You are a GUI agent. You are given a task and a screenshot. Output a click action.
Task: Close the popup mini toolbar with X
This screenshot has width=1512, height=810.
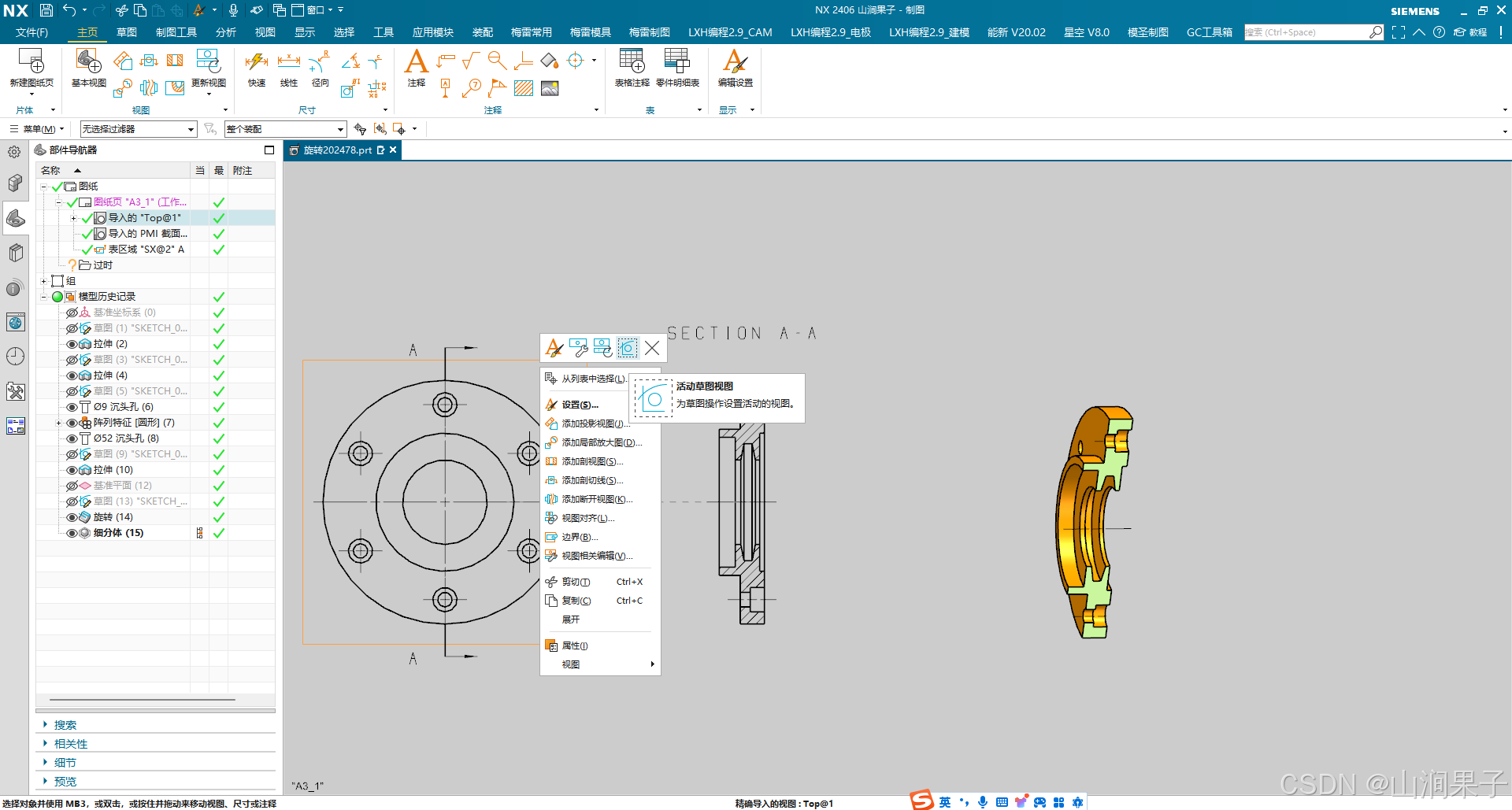coord(652,347)
